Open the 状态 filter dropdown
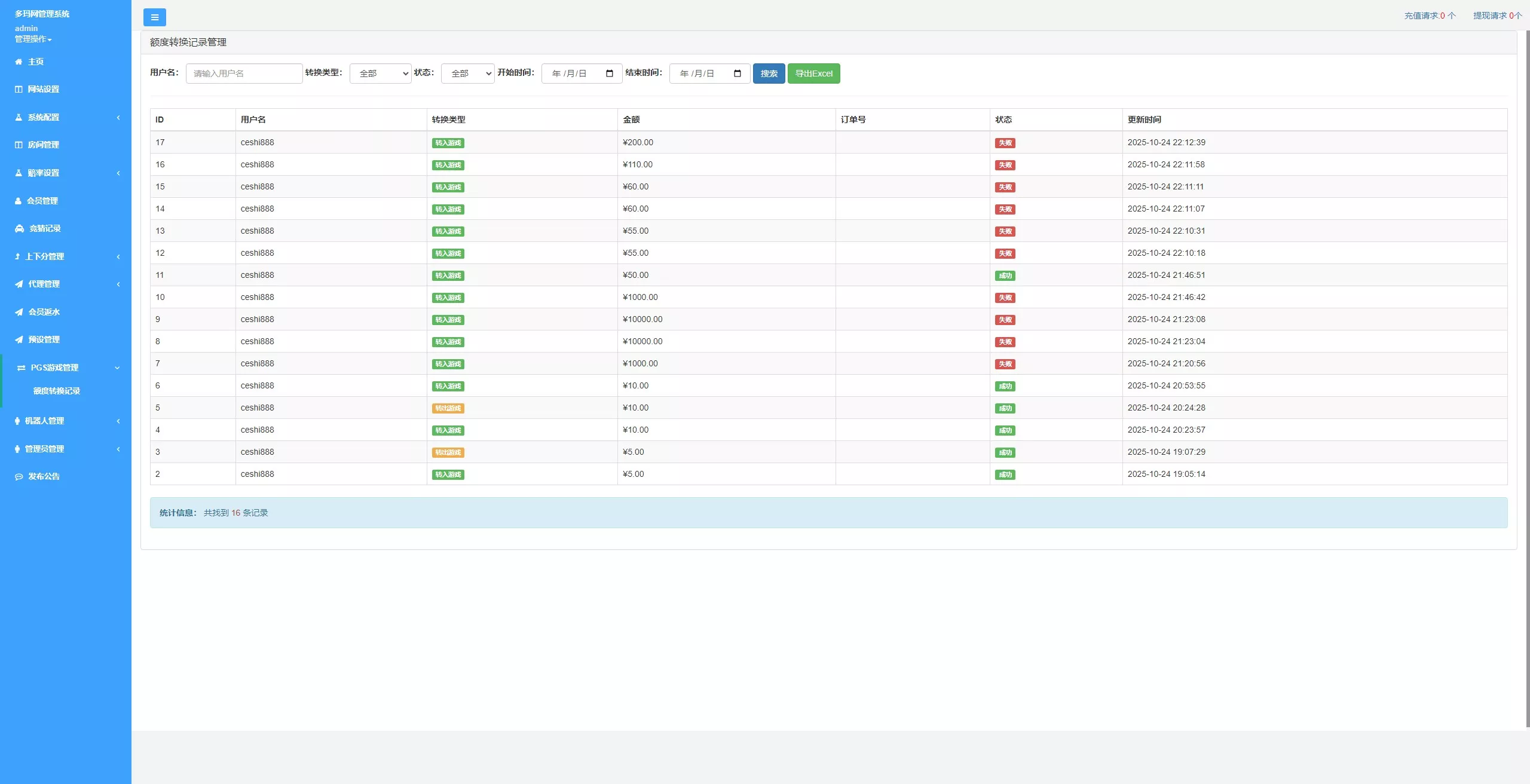 [x=467, y=73]
